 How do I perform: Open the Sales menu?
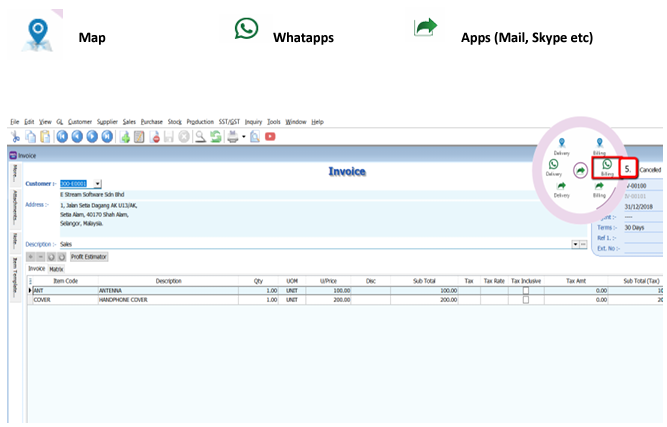point(128,121)
